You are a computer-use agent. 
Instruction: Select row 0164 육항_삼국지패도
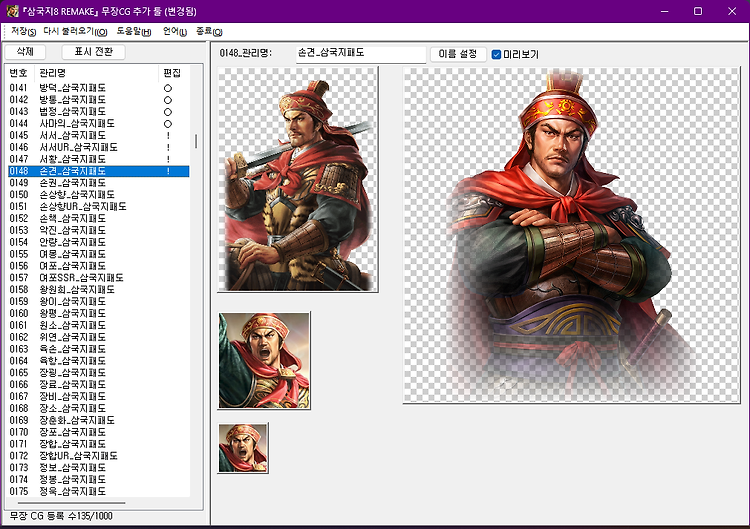(x=99, y=361)
